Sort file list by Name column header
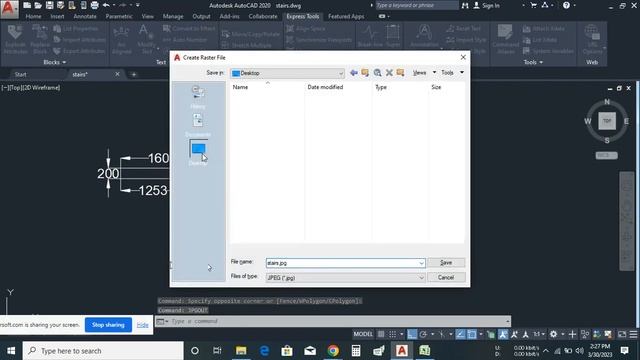Viewport: 640px width, 360px height. coord(240,87)
